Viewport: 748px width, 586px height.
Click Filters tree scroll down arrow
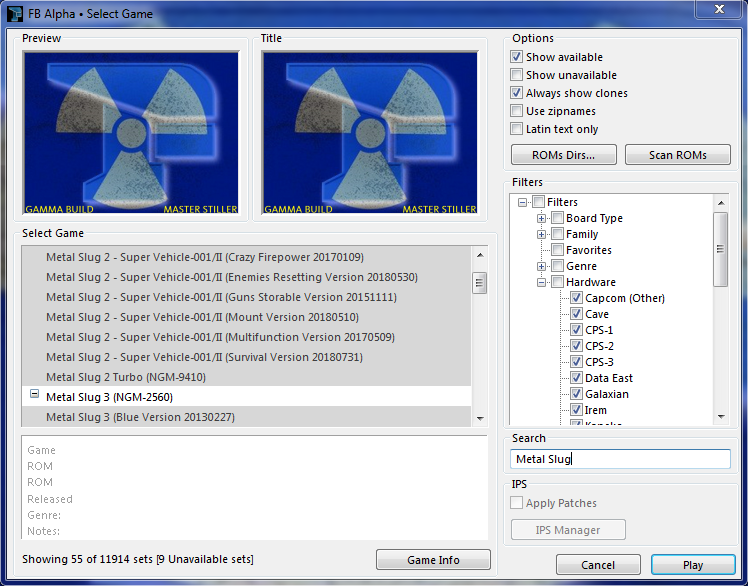(721, 417)
